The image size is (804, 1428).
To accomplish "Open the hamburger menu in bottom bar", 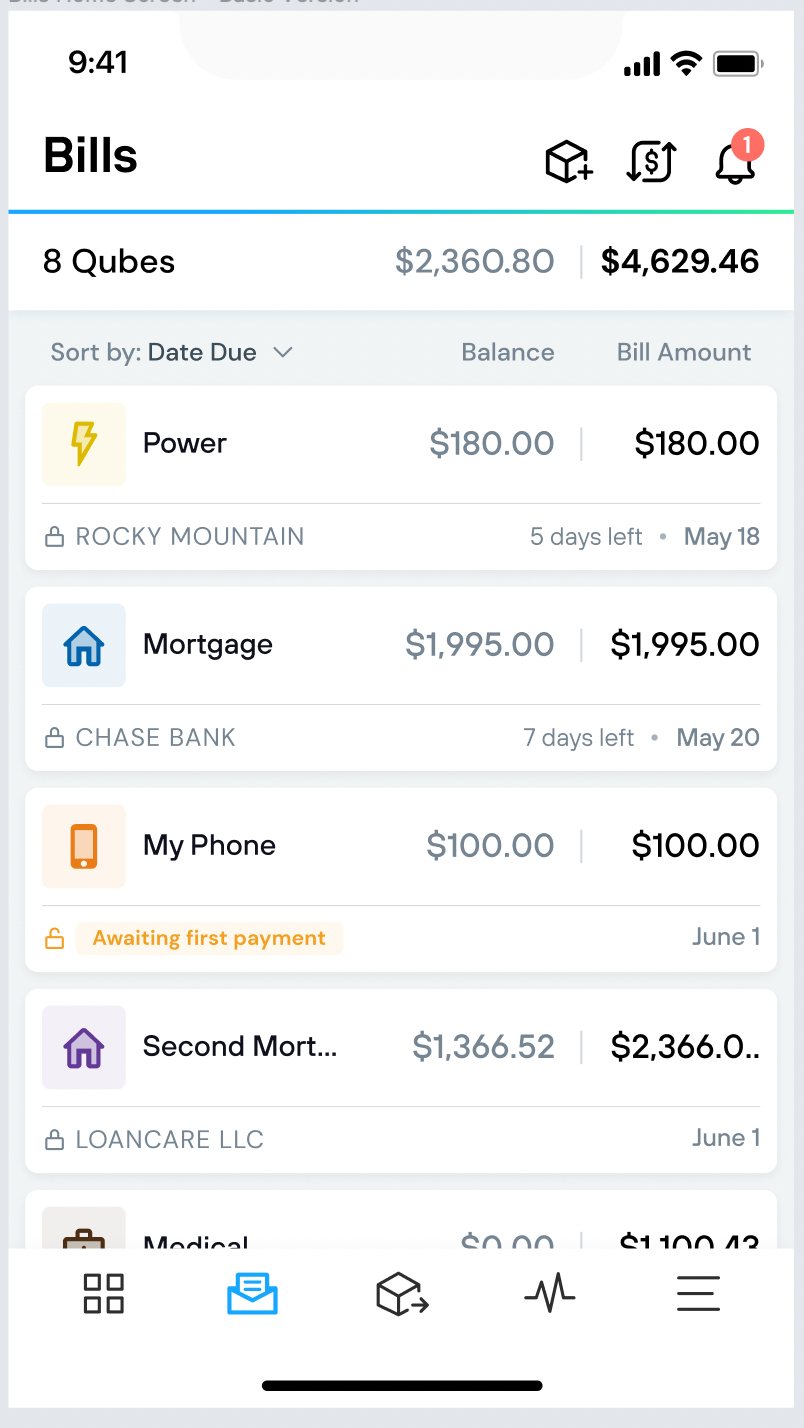I will click(x=698, y=1293).
